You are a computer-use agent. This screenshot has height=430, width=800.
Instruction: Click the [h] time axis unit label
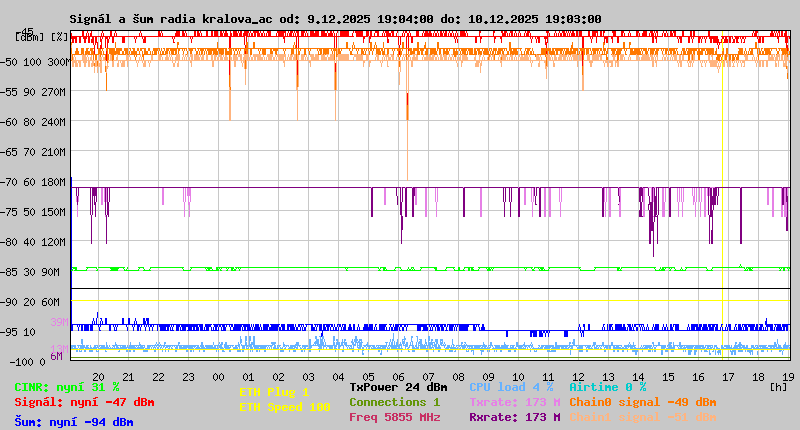[x=778, y=386]
